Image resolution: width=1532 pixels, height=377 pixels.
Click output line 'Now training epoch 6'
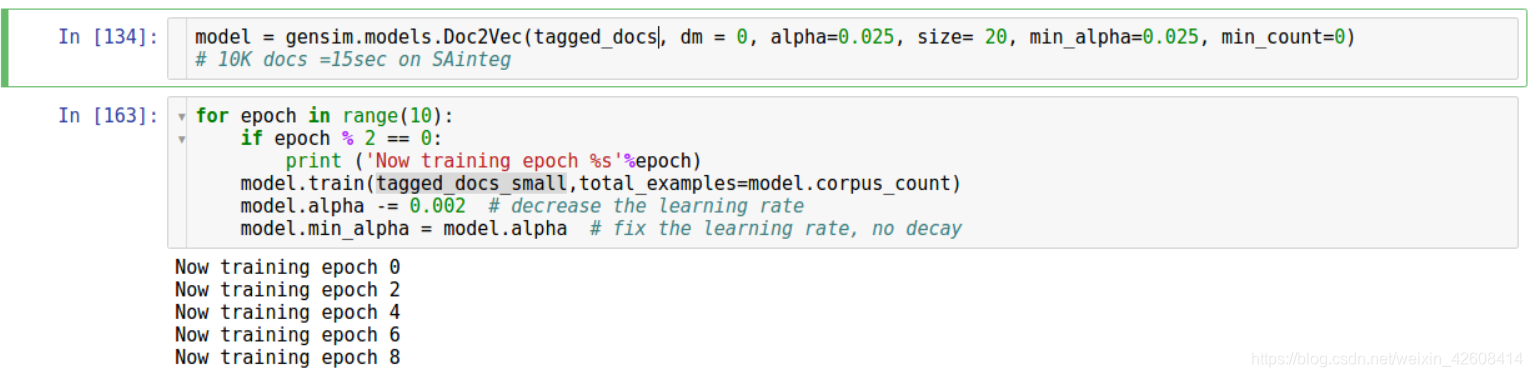pos(288,335)
